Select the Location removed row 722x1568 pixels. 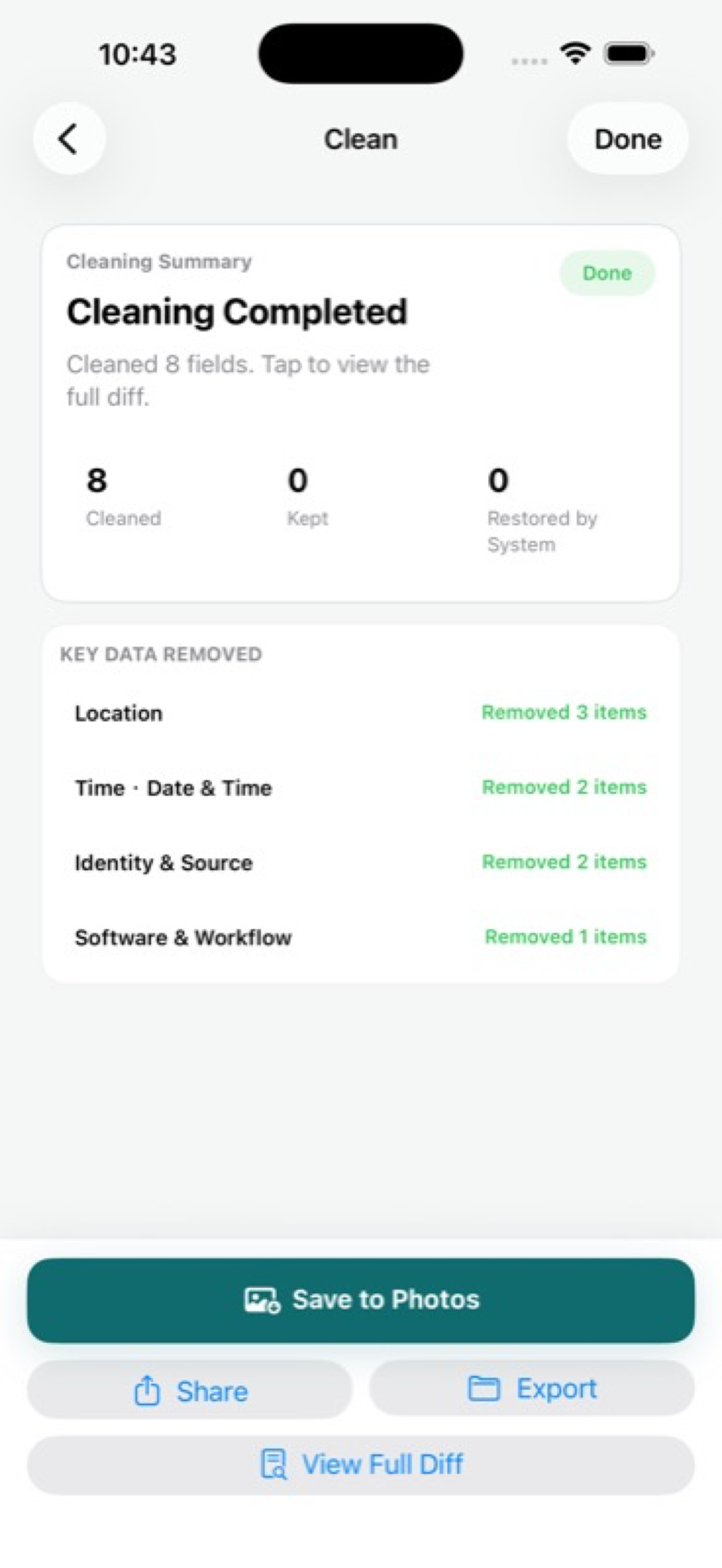tap(361, 713)
